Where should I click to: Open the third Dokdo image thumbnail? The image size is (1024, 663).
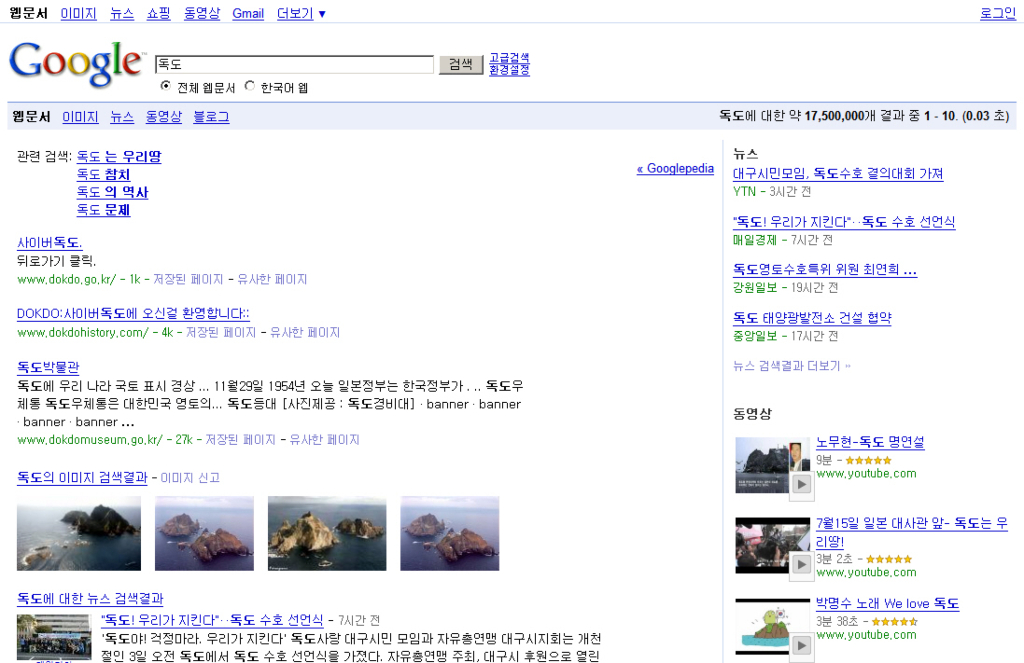pos(327,533)
